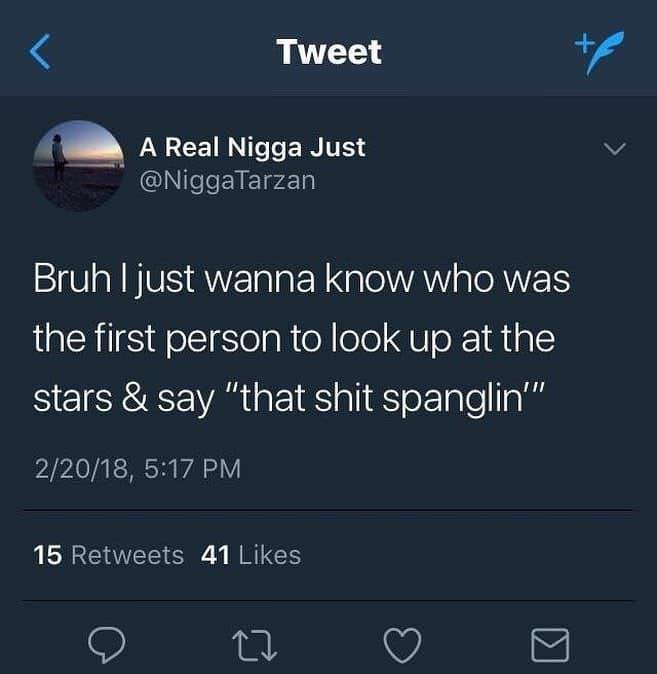Screen dimensions: 657x674
Task: View the list of 41 Likes
Action: [x=251, y=555]
